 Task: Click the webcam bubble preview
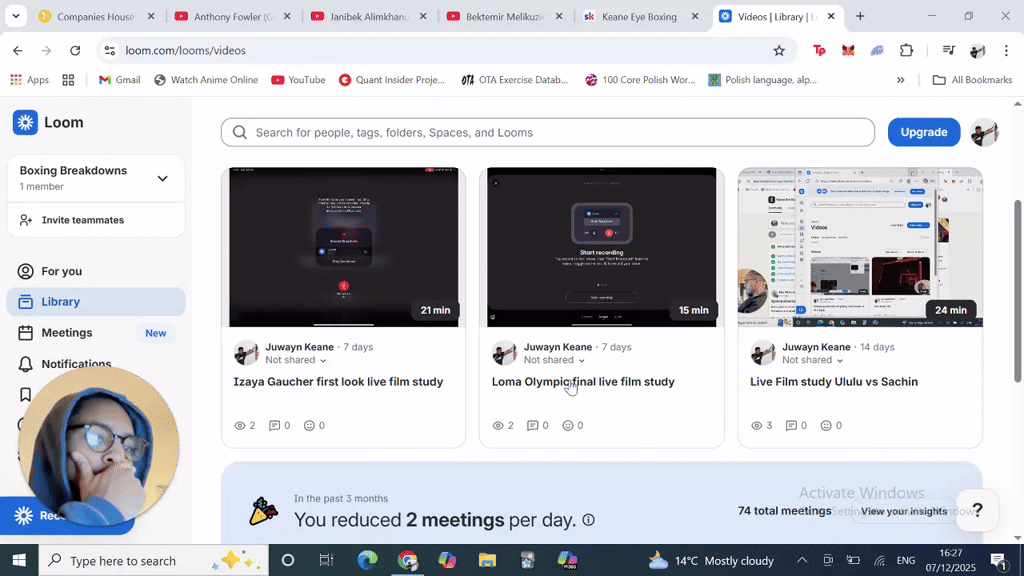tap(99, 445)
